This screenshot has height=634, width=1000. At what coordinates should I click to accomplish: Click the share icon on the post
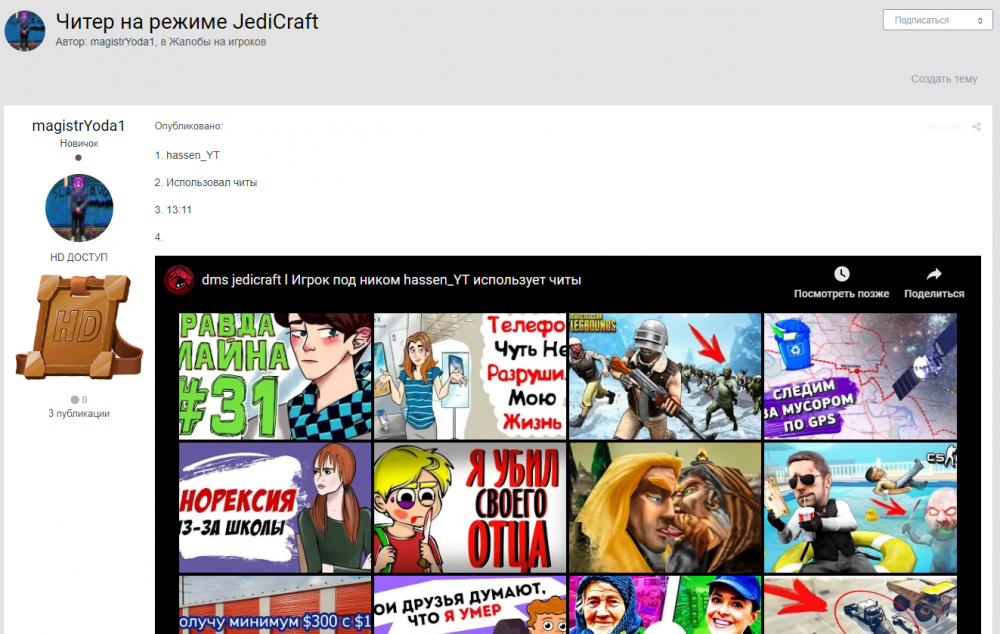click(976, 127)
